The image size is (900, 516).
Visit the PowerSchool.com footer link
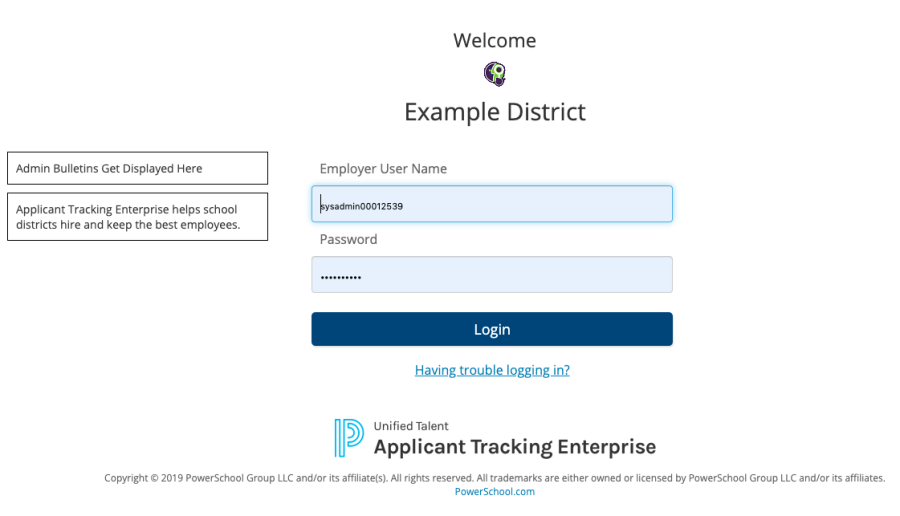click(x=494, y=492)
